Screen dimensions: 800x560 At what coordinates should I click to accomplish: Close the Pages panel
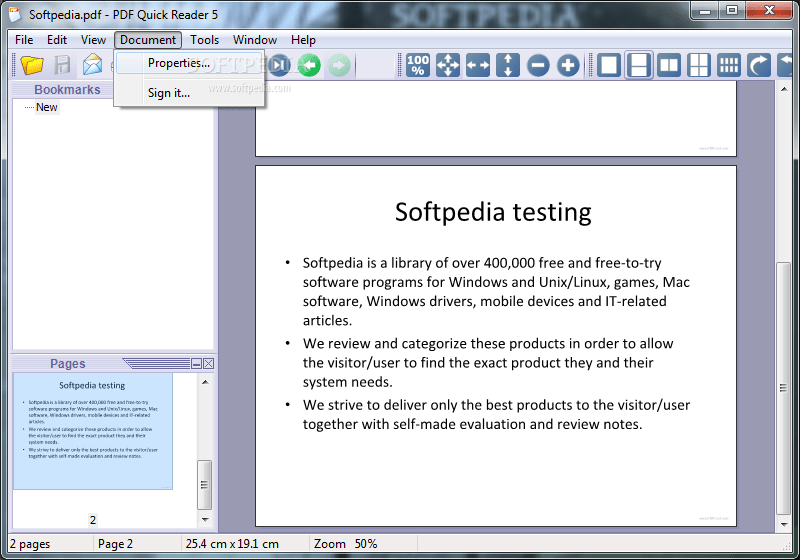click(208, 364)
